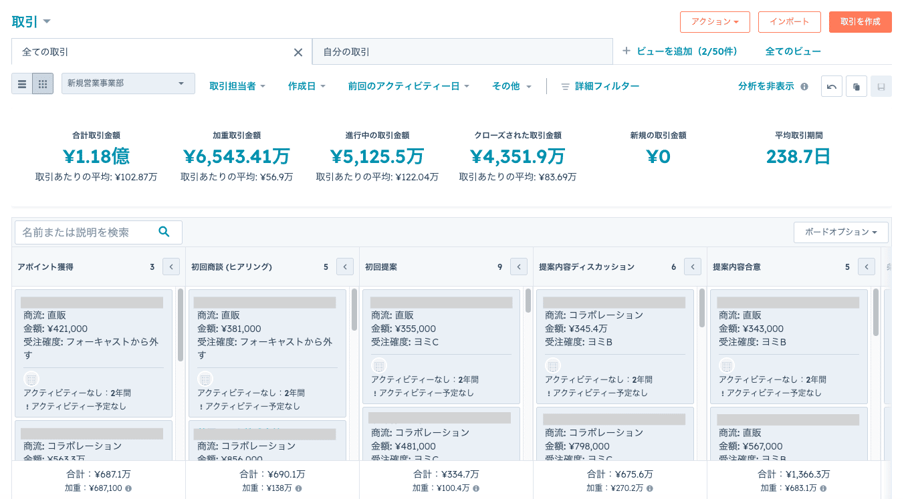The width and height of the screenshot is (908, 499).
Task: Click the search magnifier icon
Action: (x=164, y=232)
